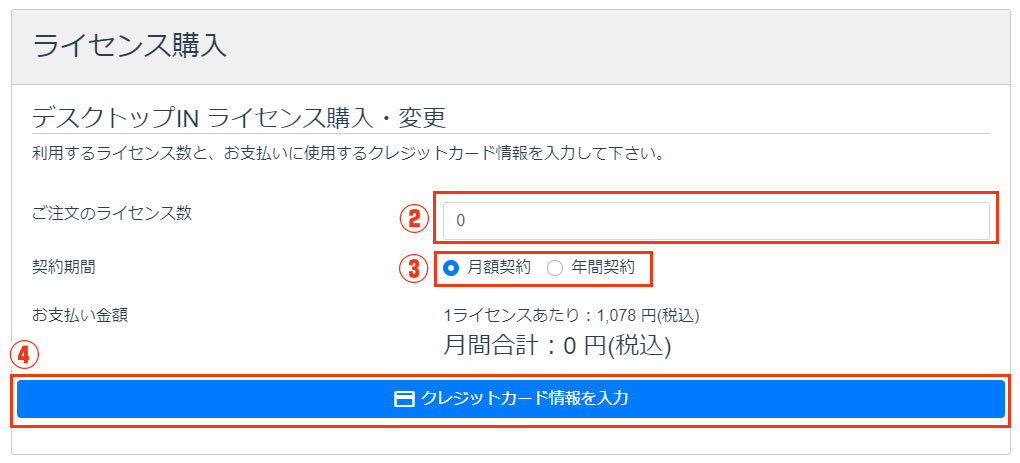Click the お支払い金額 label

(x=79, y=315)
